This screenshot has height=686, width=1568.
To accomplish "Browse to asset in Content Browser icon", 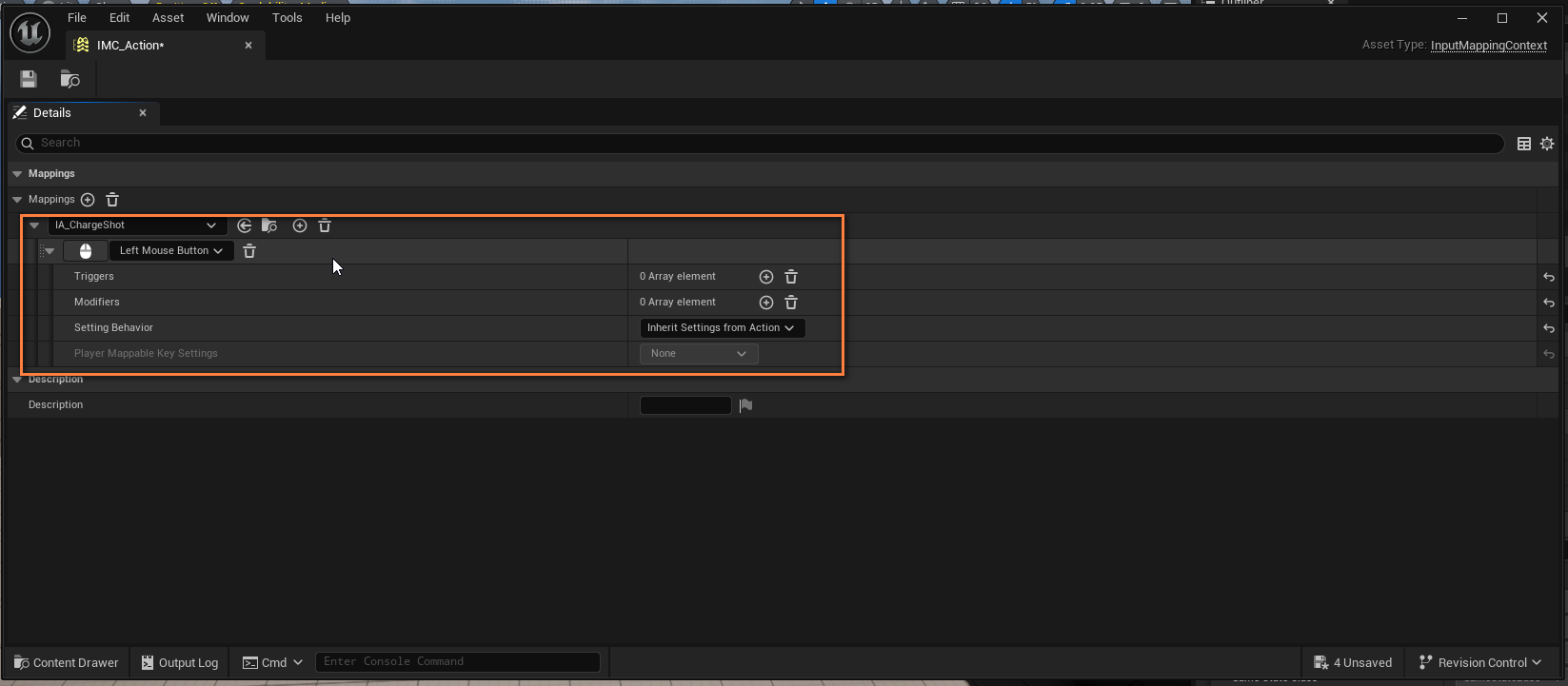I will click(x=70, y=79).
